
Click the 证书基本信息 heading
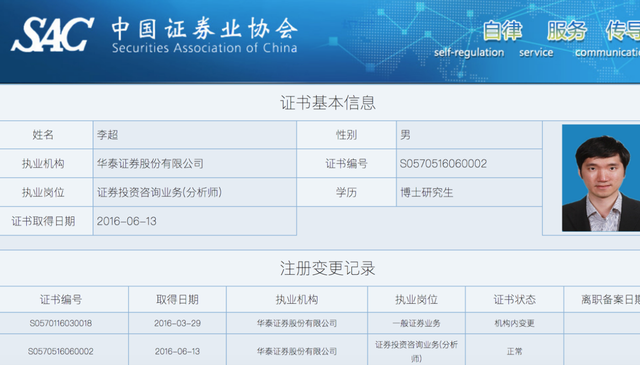[x=327, y=103]
